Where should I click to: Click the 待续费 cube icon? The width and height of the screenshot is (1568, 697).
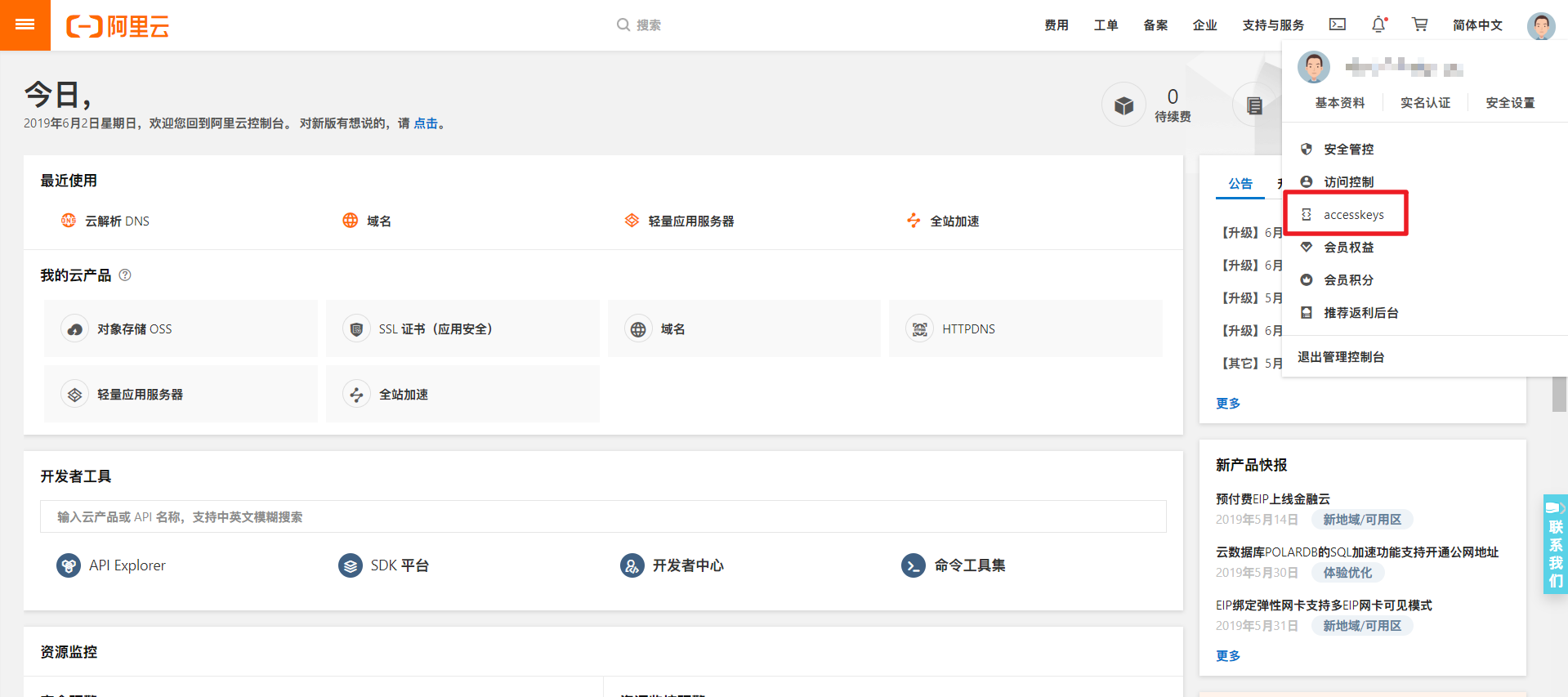tap(1124, 105)
